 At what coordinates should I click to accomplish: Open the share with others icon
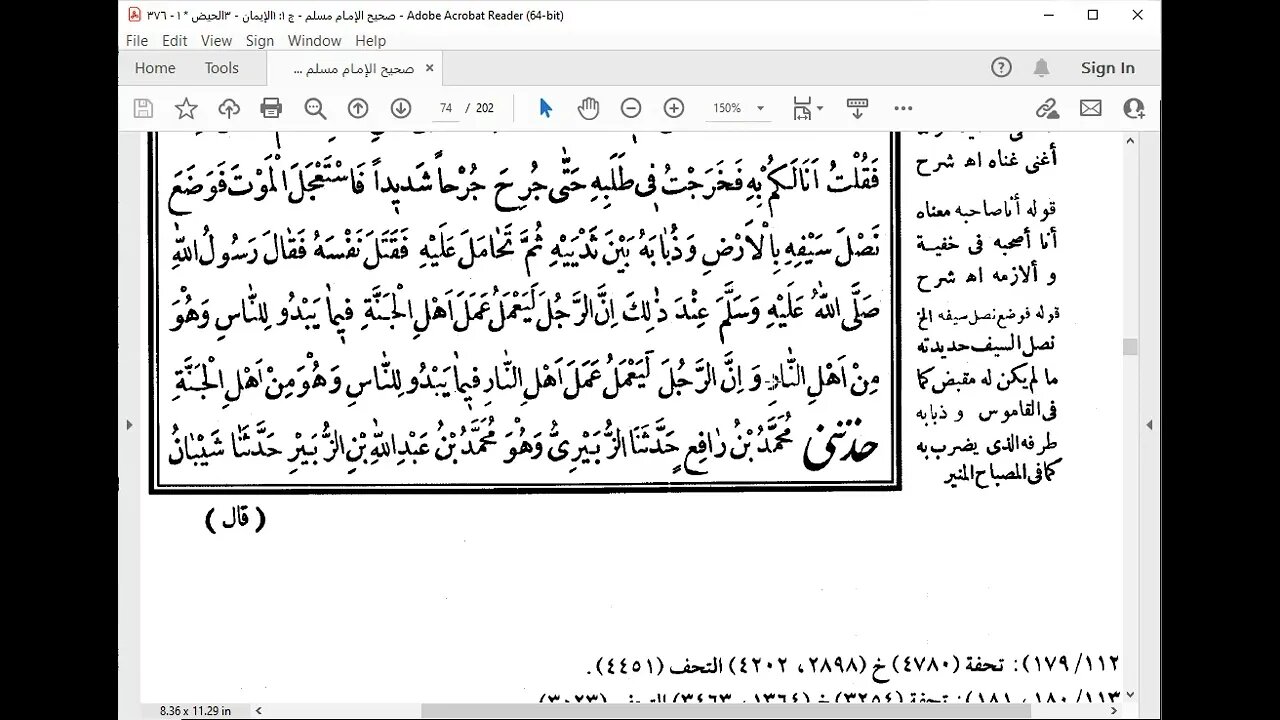[x=1133, y=108]
